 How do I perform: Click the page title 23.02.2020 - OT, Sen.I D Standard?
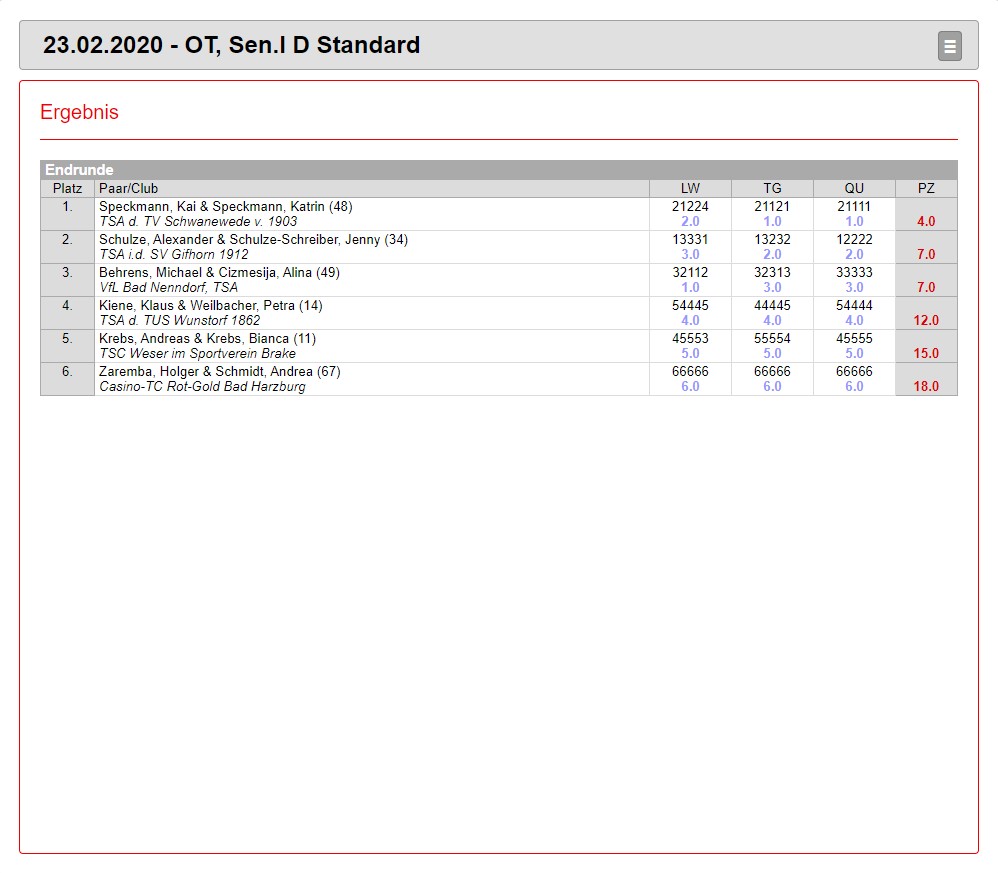coord(231,45)
